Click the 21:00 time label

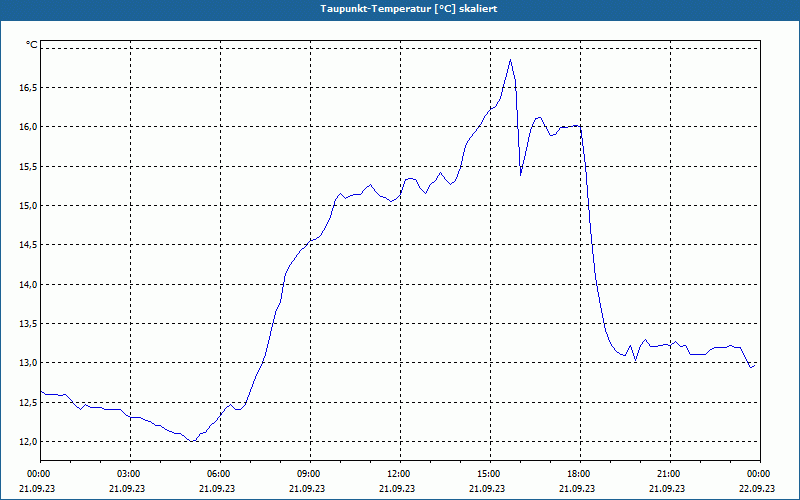click(x=670, y=474)
